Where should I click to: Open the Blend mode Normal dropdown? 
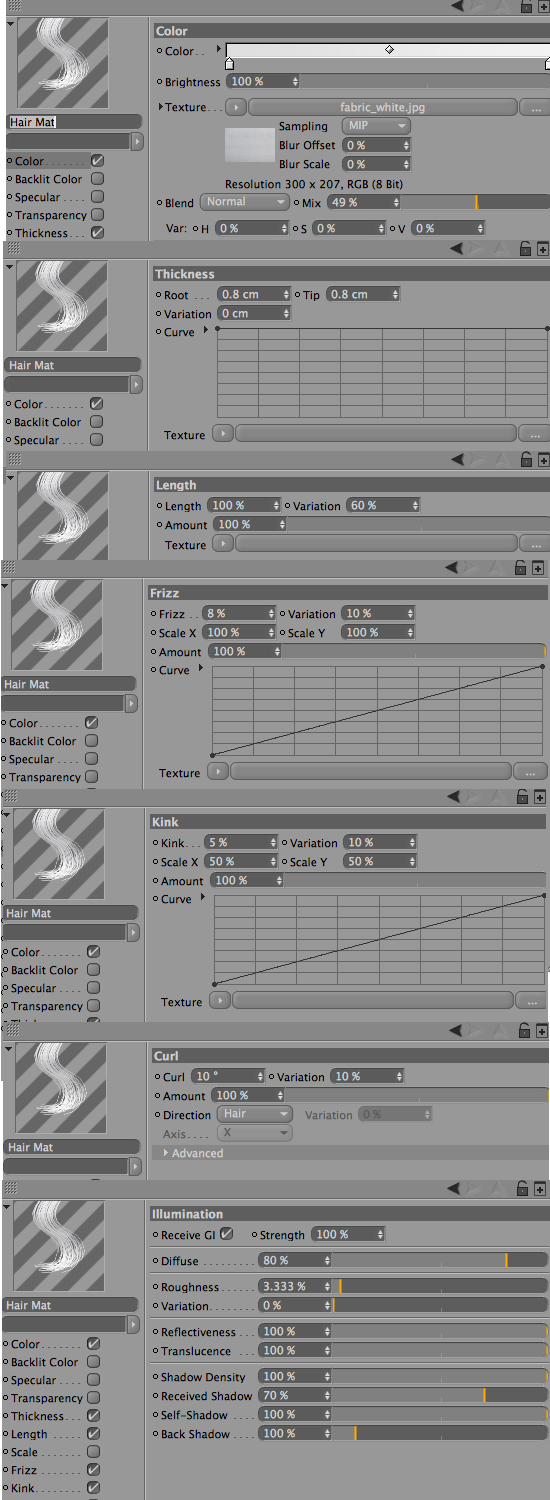(245, 202)
